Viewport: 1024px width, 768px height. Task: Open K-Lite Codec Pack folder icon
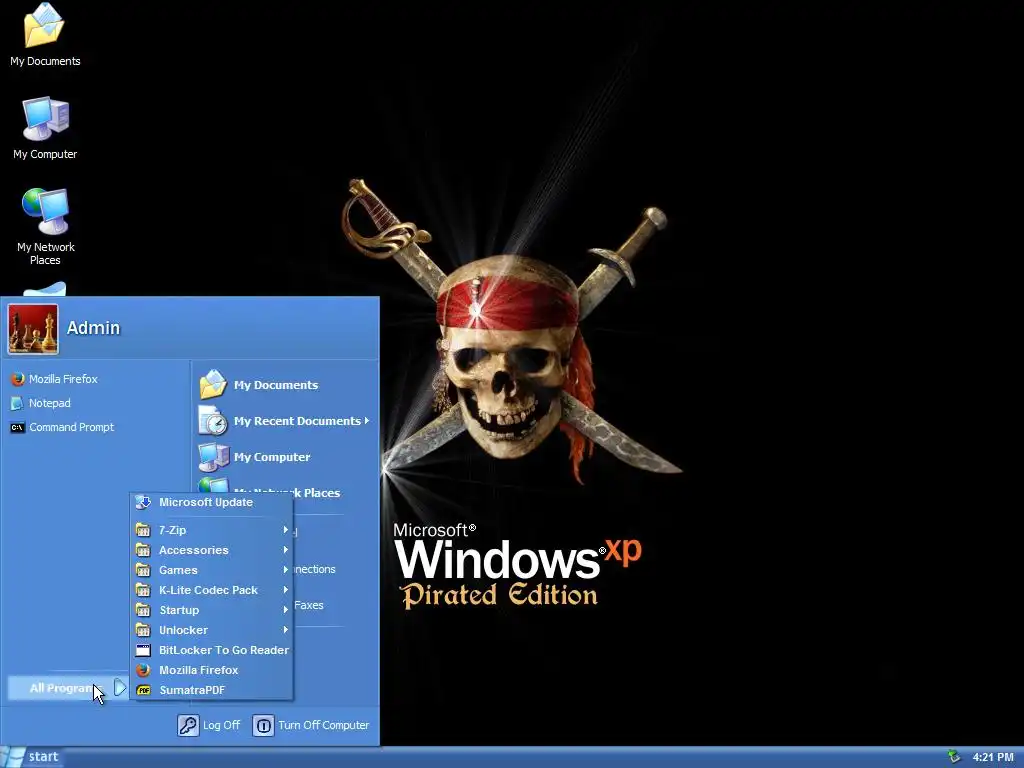pyautogui.click(x=143, y=590)
